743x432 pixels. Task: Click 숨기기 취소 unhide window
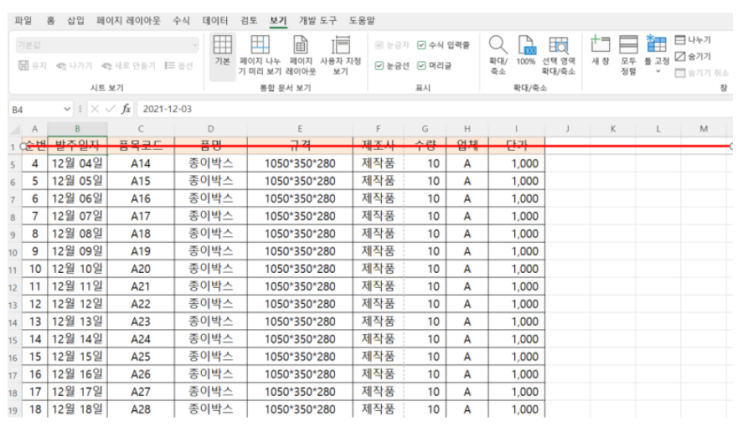pos(701,73)
